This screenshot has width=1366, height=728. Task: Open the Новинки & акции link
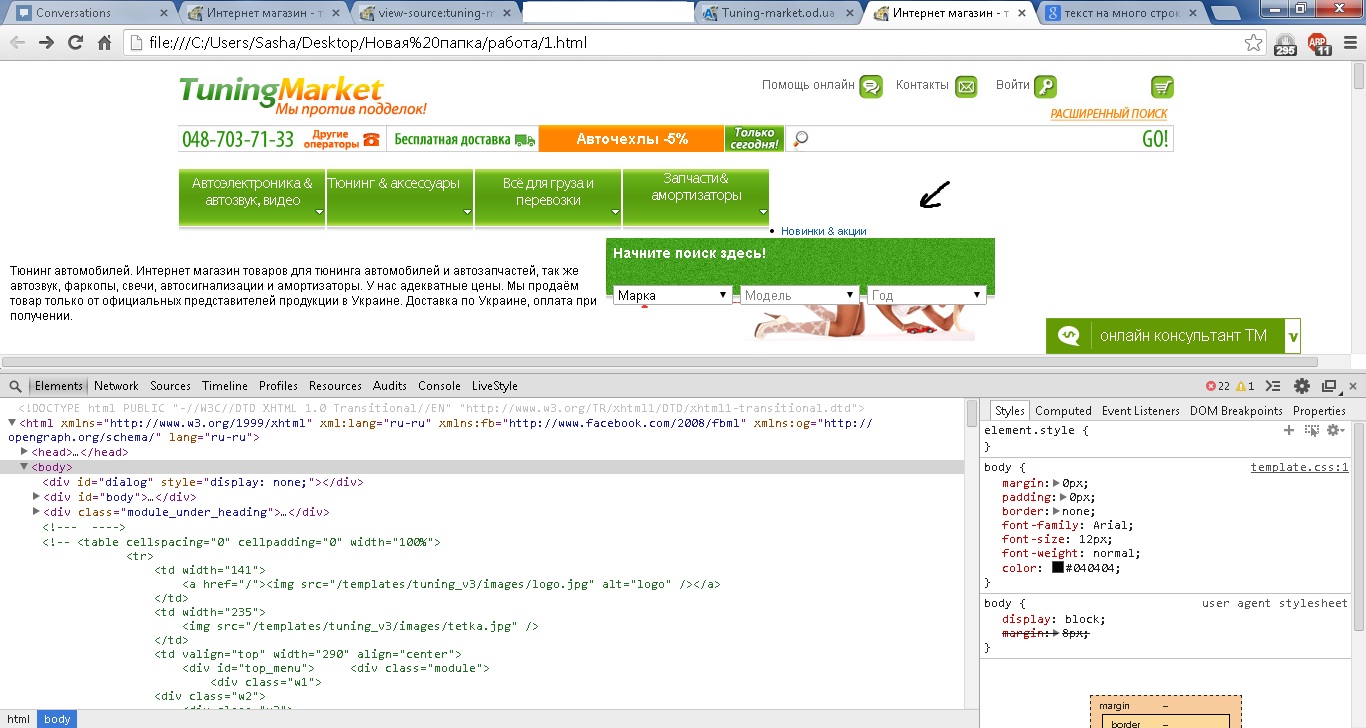point(824,231)
